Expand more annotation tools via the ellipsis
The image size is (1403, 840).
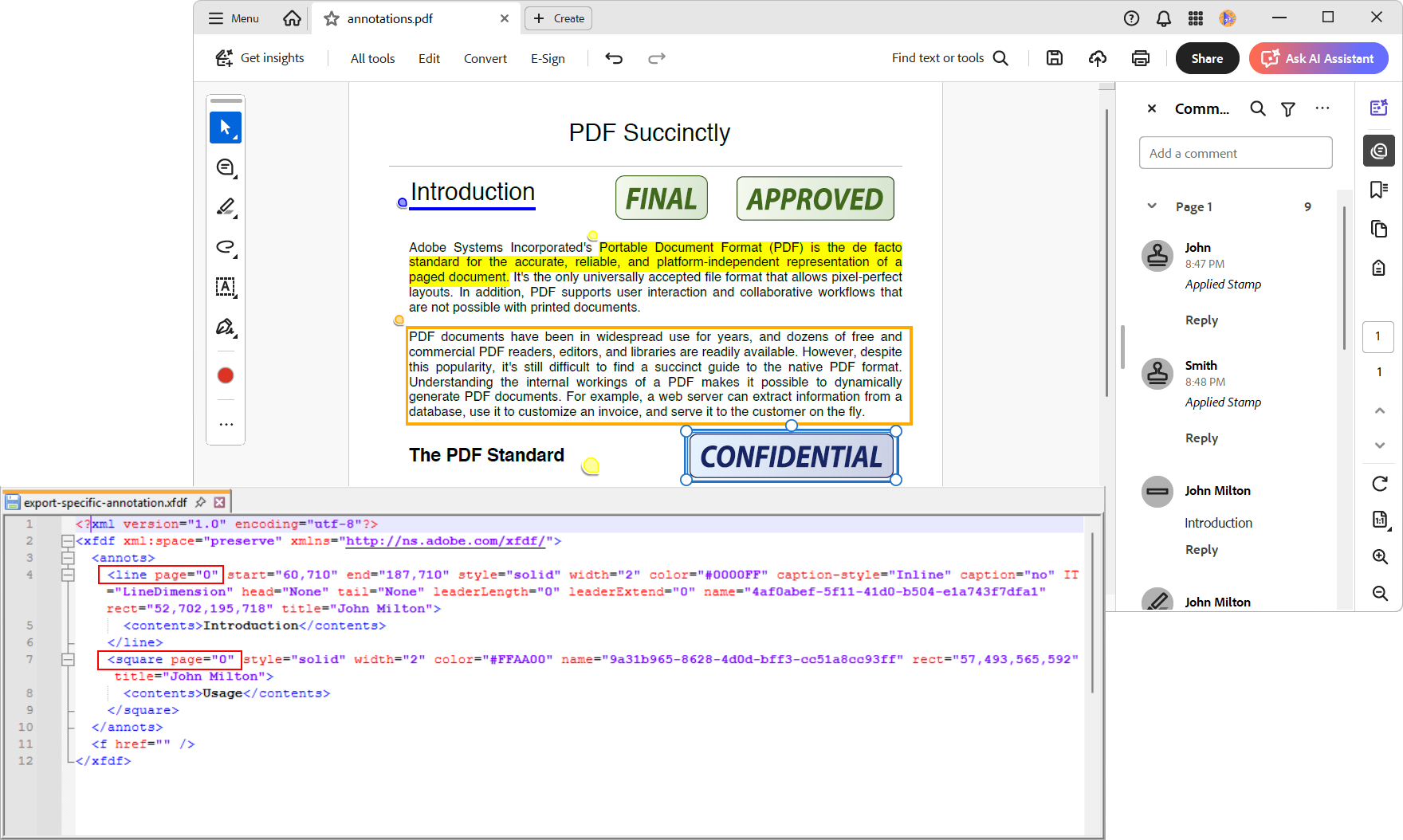coord(226,423)
